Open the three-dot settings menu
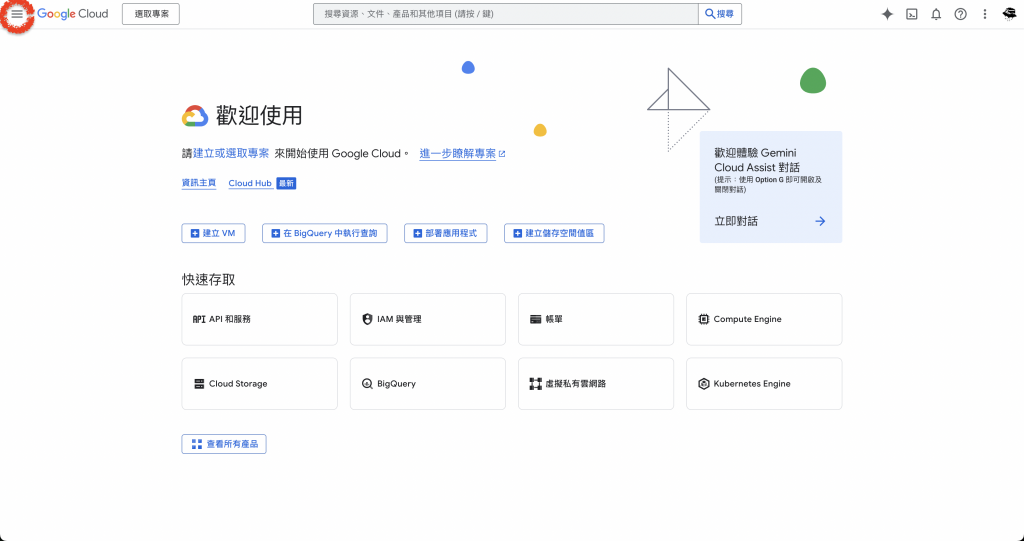The width and height of the screenshot is (1024, 541). [985, 14]
